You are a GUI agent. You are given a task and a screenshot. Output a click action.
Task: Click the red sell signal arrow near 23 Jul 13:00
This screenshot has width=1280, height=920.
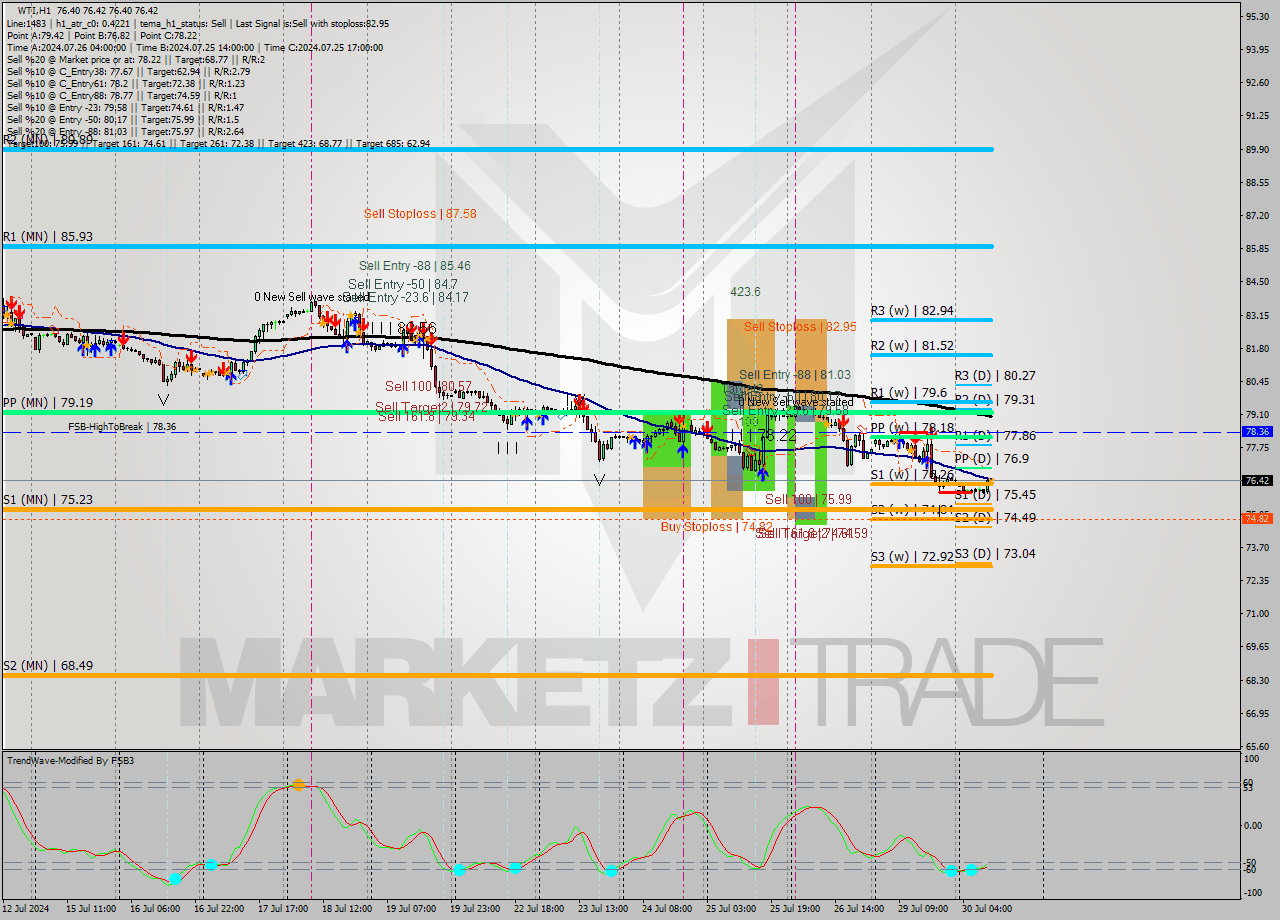point(580,400)
